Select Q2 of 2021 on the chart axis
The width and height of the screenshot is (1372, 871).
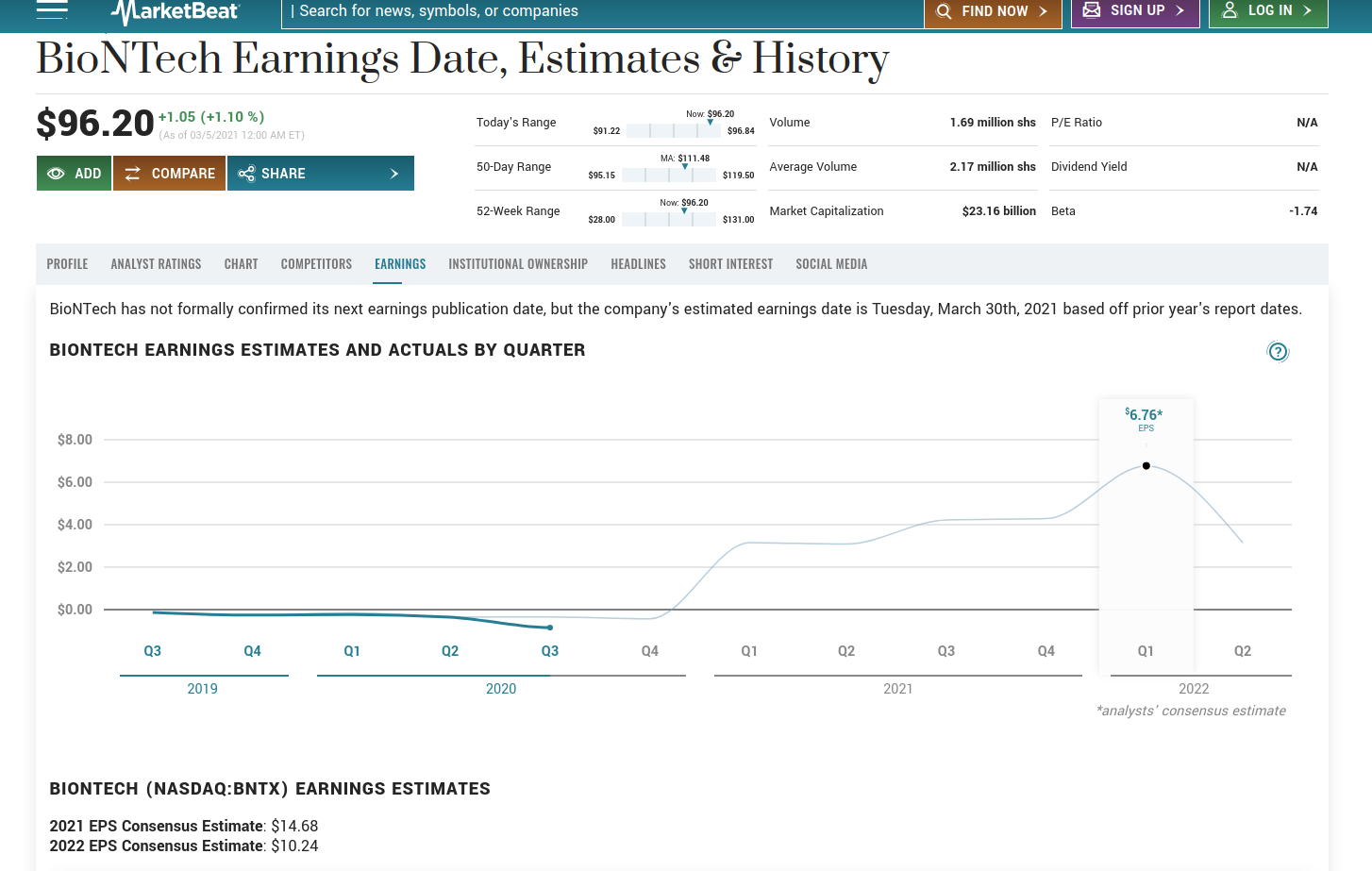click(x=846, y=651)
